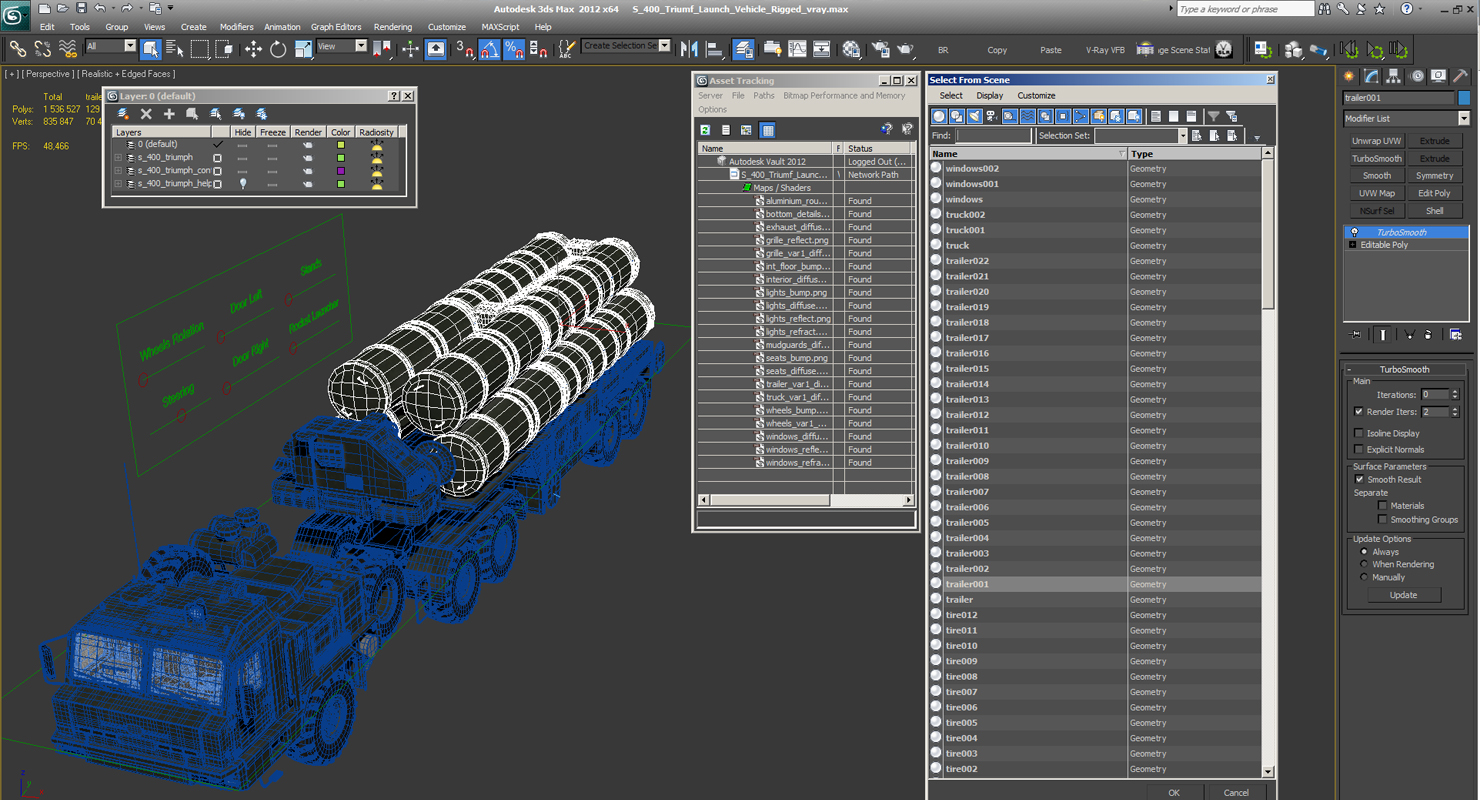Click the Symmetry modifier button
Screen dimensions: 1480x800
point(1434,176)
